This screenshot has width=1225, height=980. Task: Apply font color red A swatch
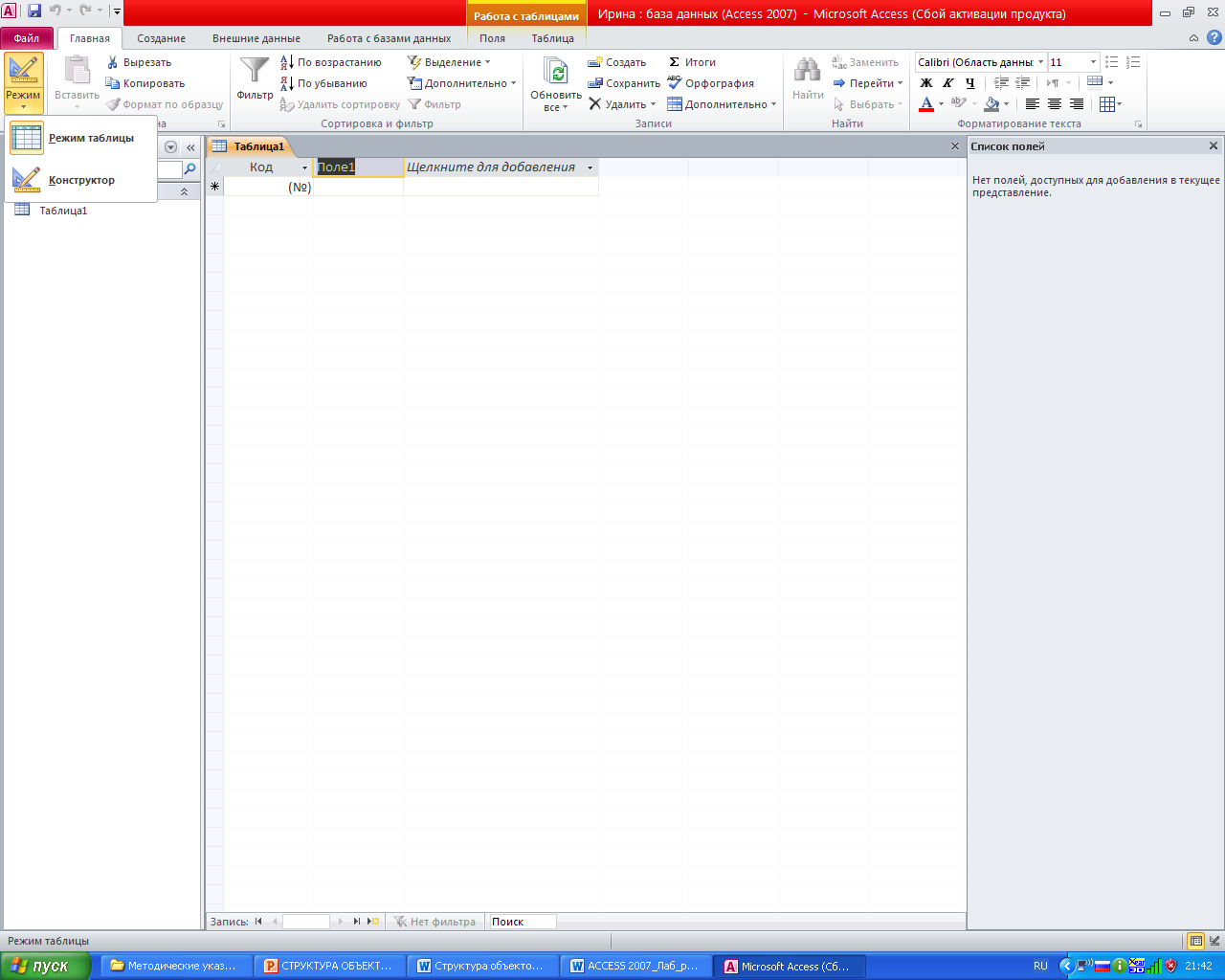pos(926,104)
